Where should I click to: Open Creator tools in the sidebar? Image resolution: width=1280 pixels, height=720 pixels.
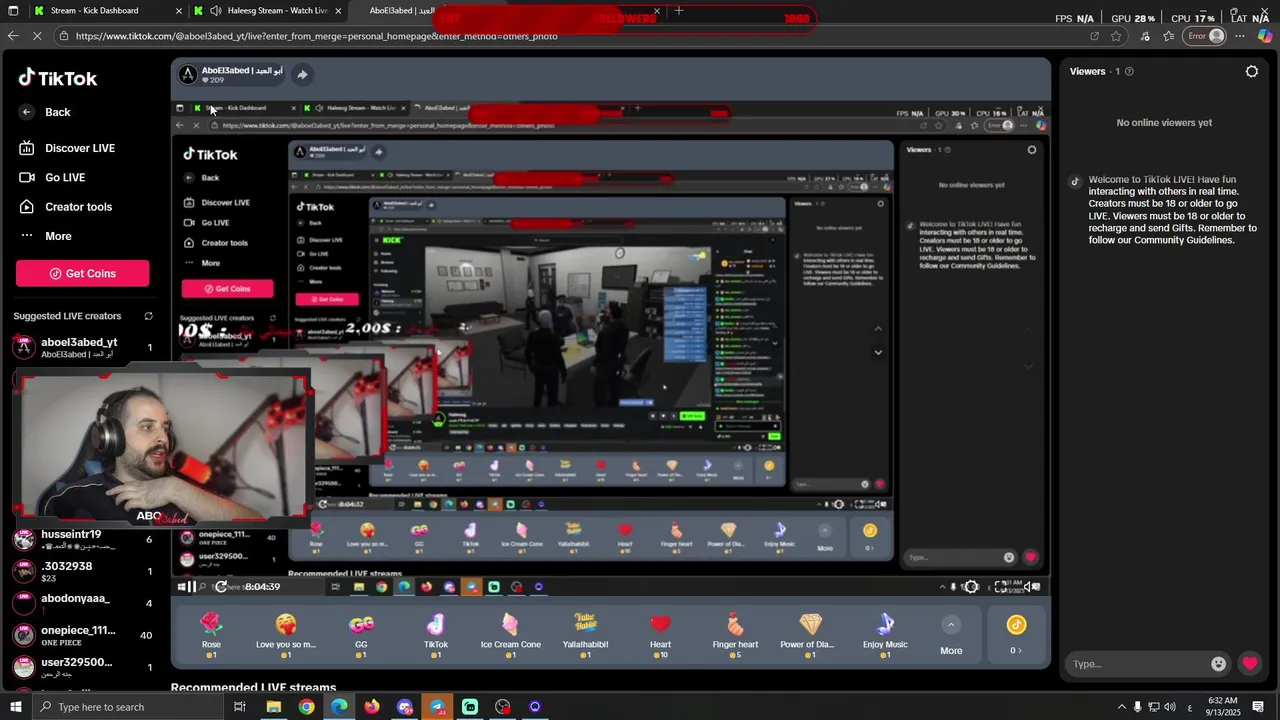(66, 207)
